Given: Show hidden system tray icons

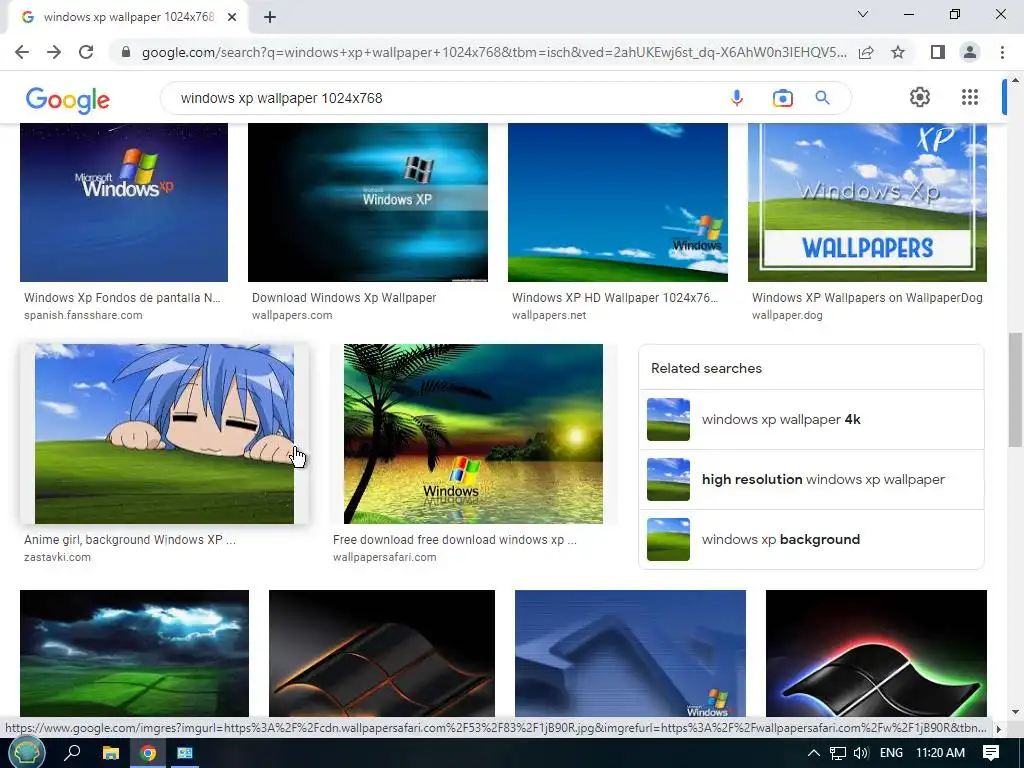Looking at the screenshot, I should (x=814, y=753).
